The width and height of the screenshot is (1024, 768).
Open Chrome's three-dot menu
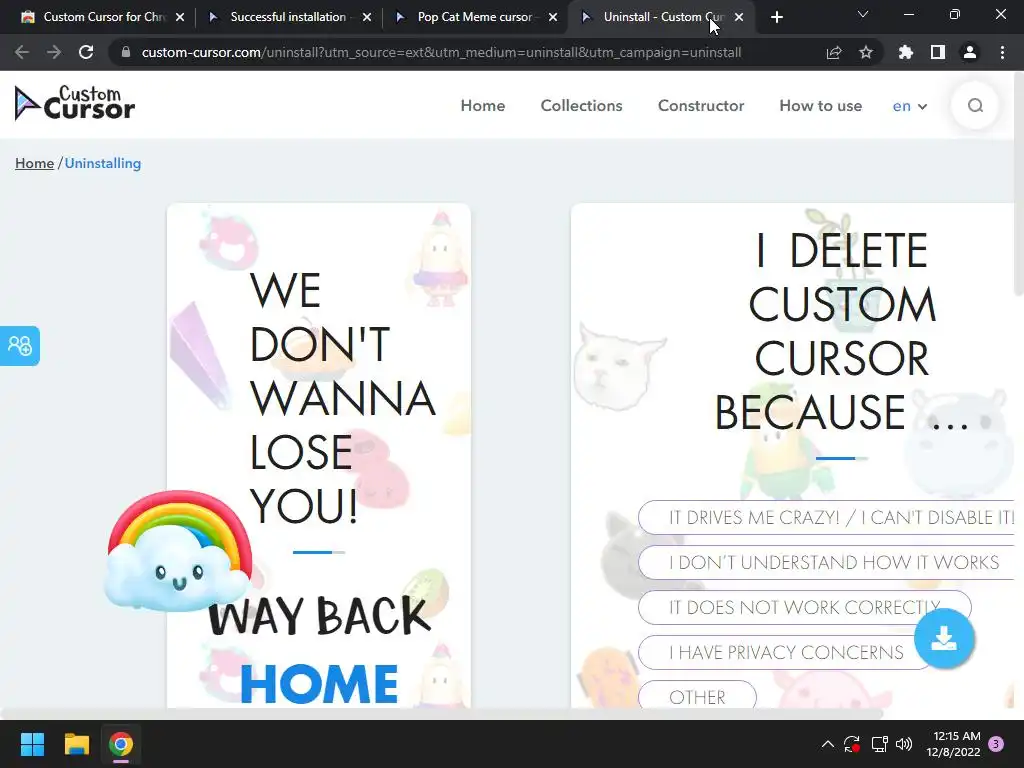[x=1002, y=52]
